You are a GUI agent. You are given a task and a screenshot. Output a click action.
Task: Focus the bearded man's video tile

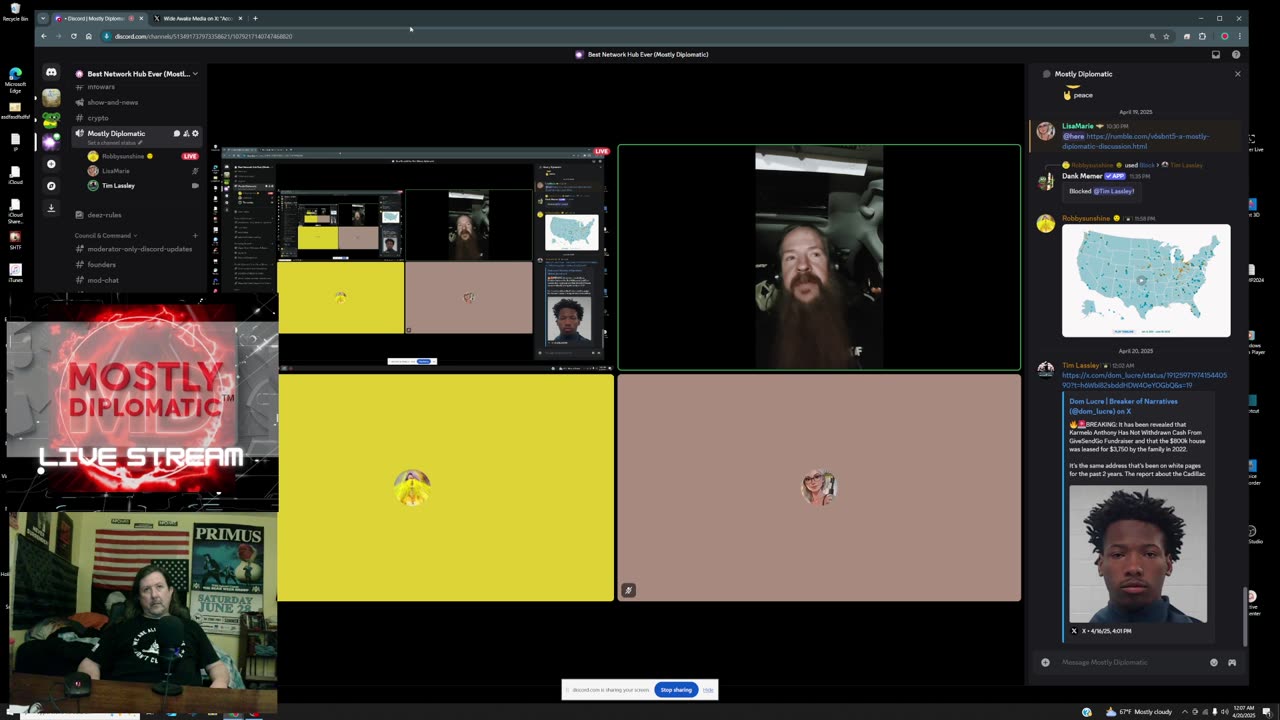[819, 258]
